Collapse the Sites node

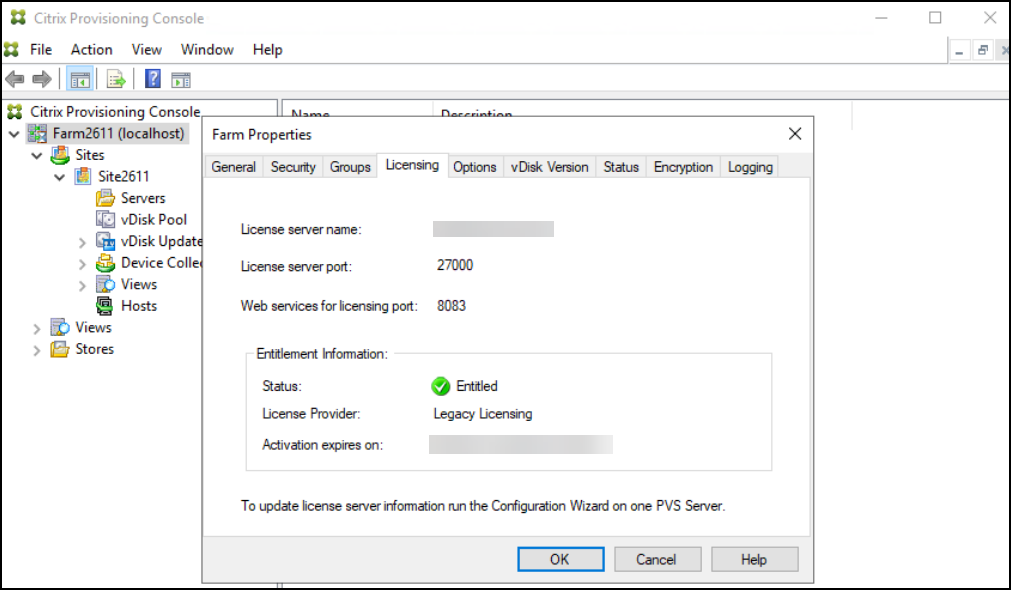pyautogui.click(x=37, y=154)
